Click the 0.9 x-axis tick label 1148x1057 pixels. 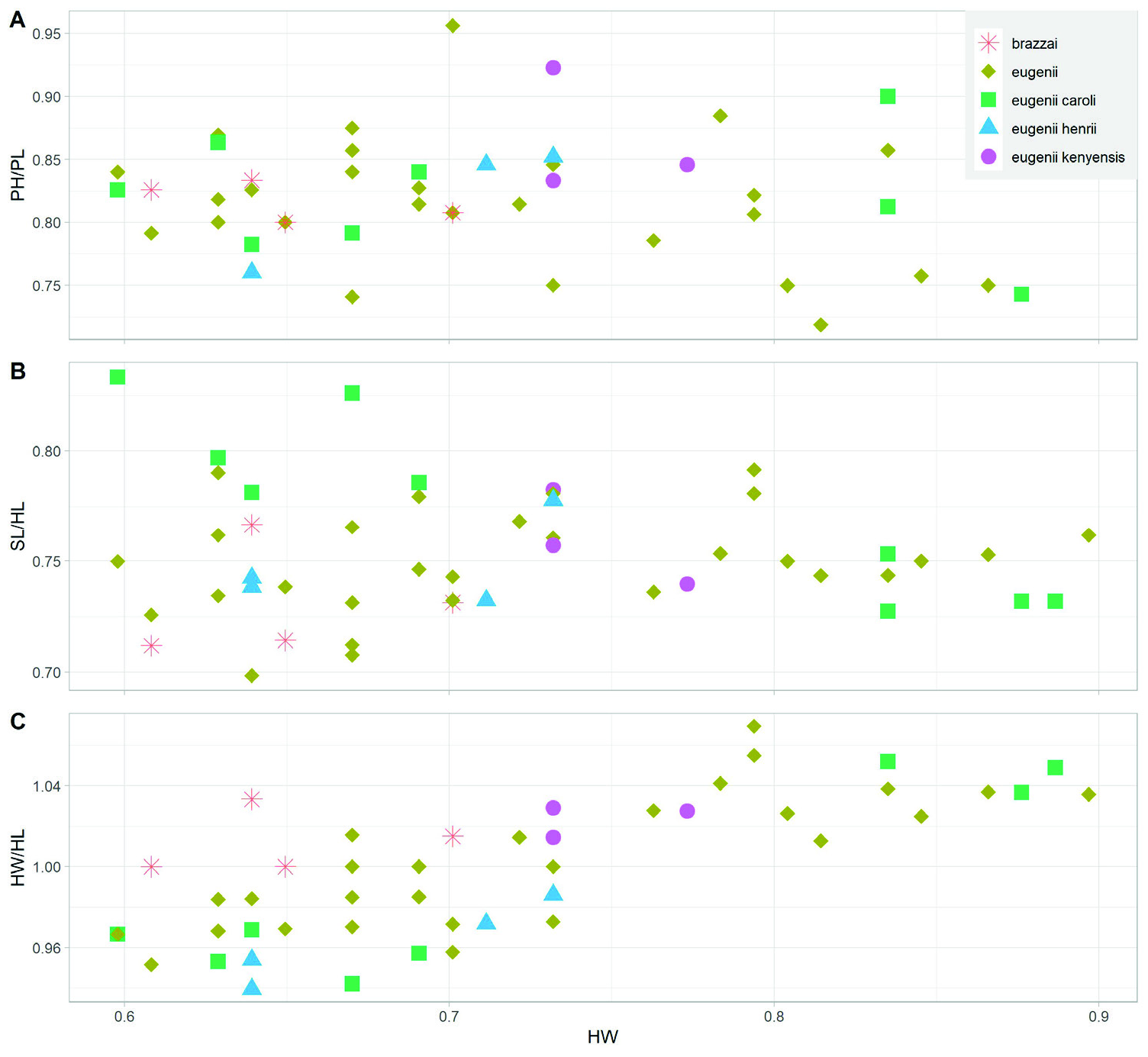(1098, 1017)
